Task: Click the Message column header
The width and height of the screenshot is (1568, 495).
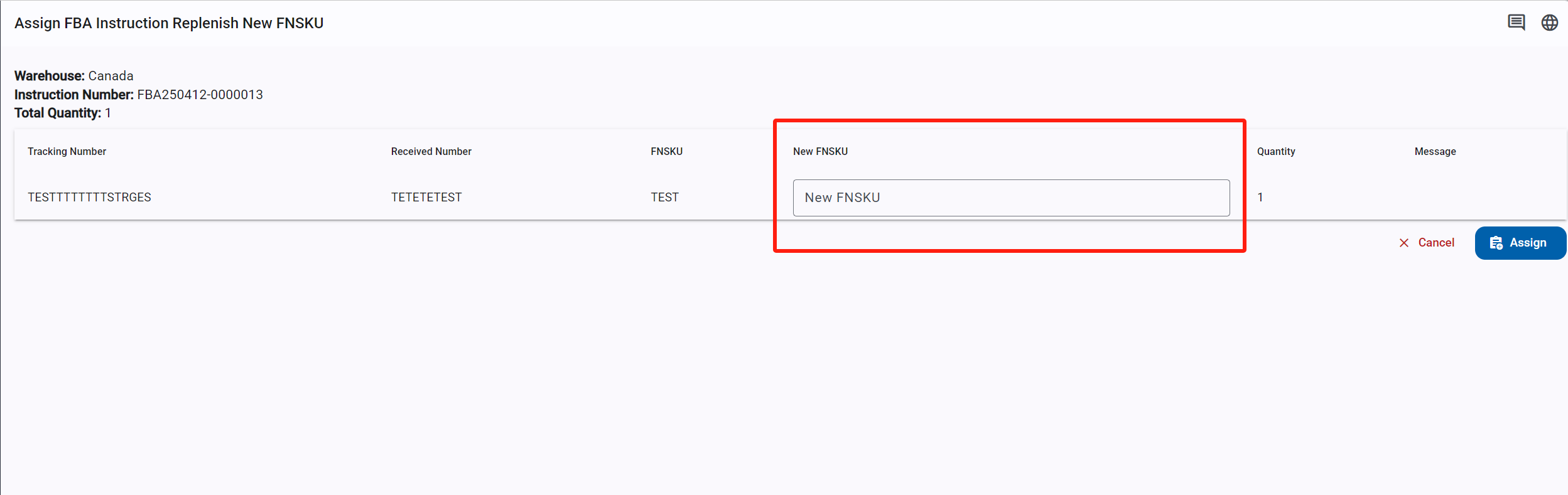Action: [x=1435, y=151]
